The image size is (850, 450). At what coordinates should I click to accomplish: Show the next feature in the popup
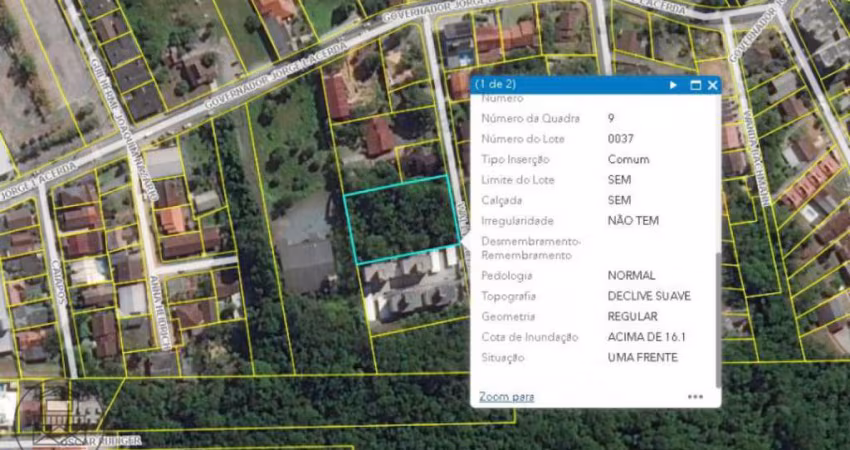673,85
